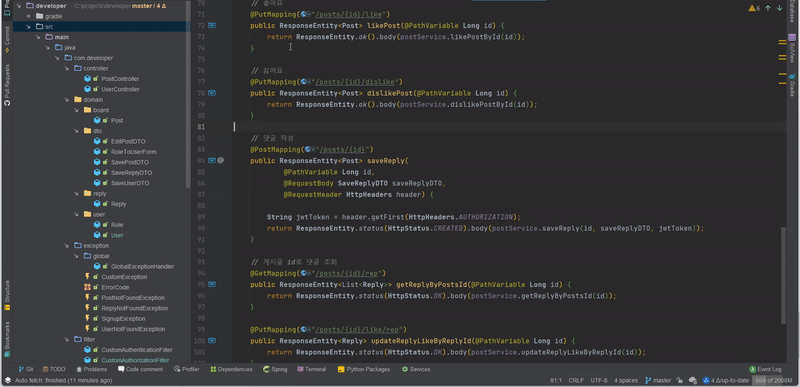Collapse the domain package

(x=67, y=99)
